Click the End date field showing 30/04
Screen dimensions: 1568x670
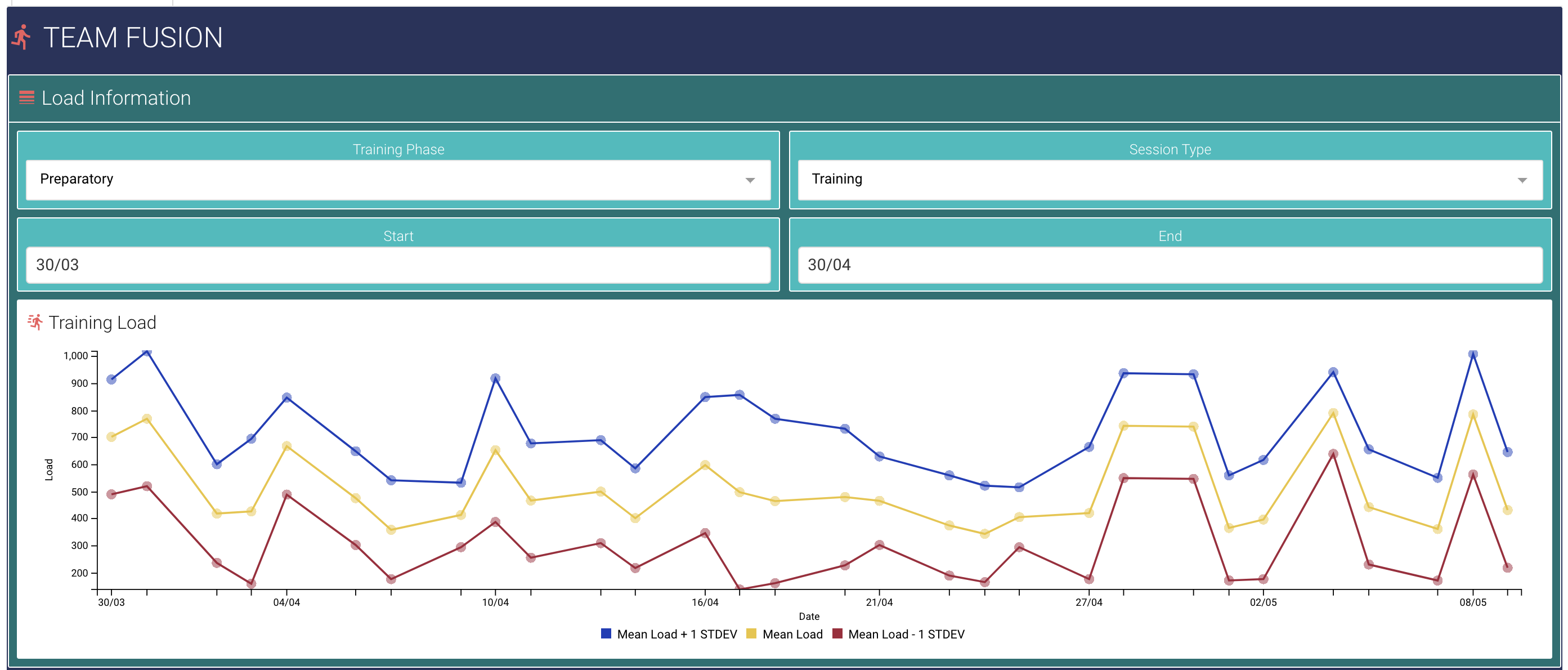pos(1170,265)
